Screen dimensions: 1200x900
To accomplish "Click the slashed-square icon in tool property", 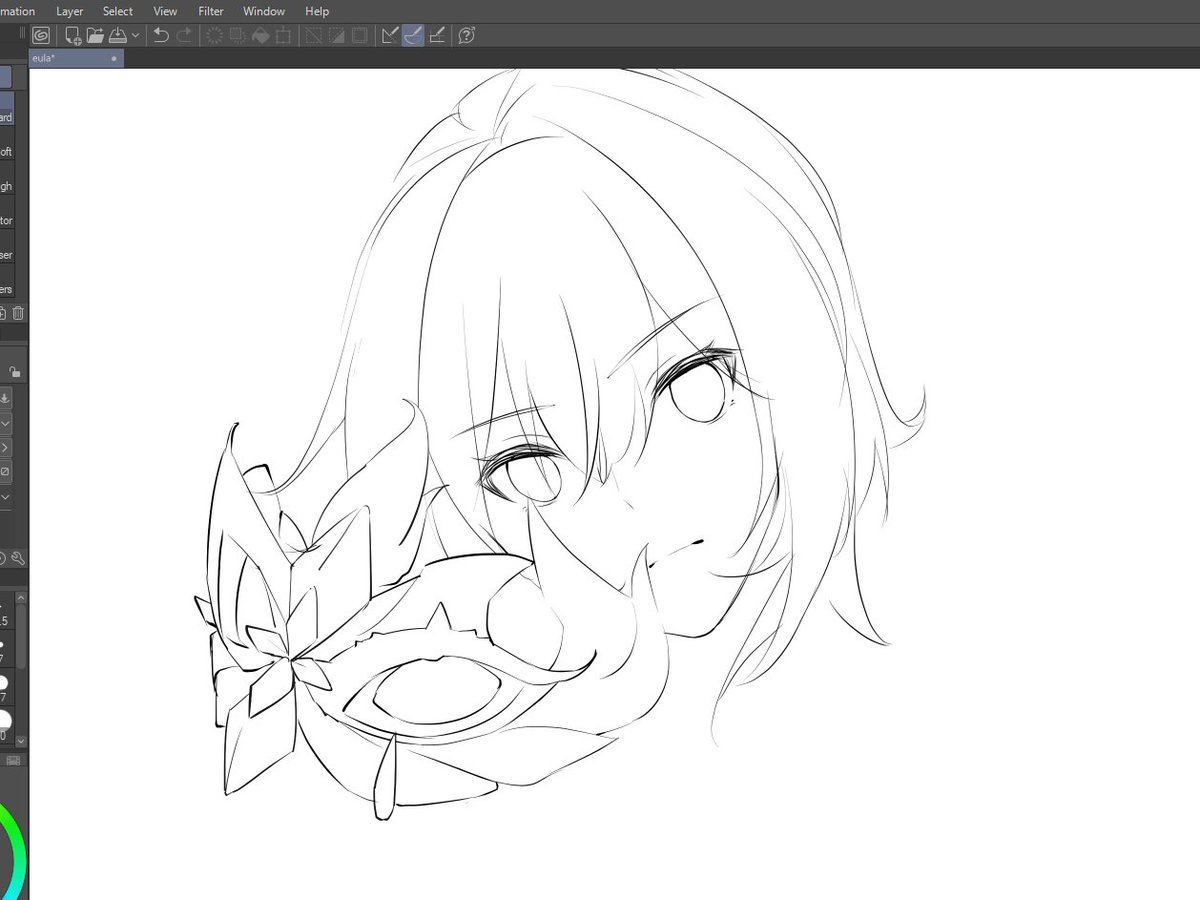I will [5, 471].
